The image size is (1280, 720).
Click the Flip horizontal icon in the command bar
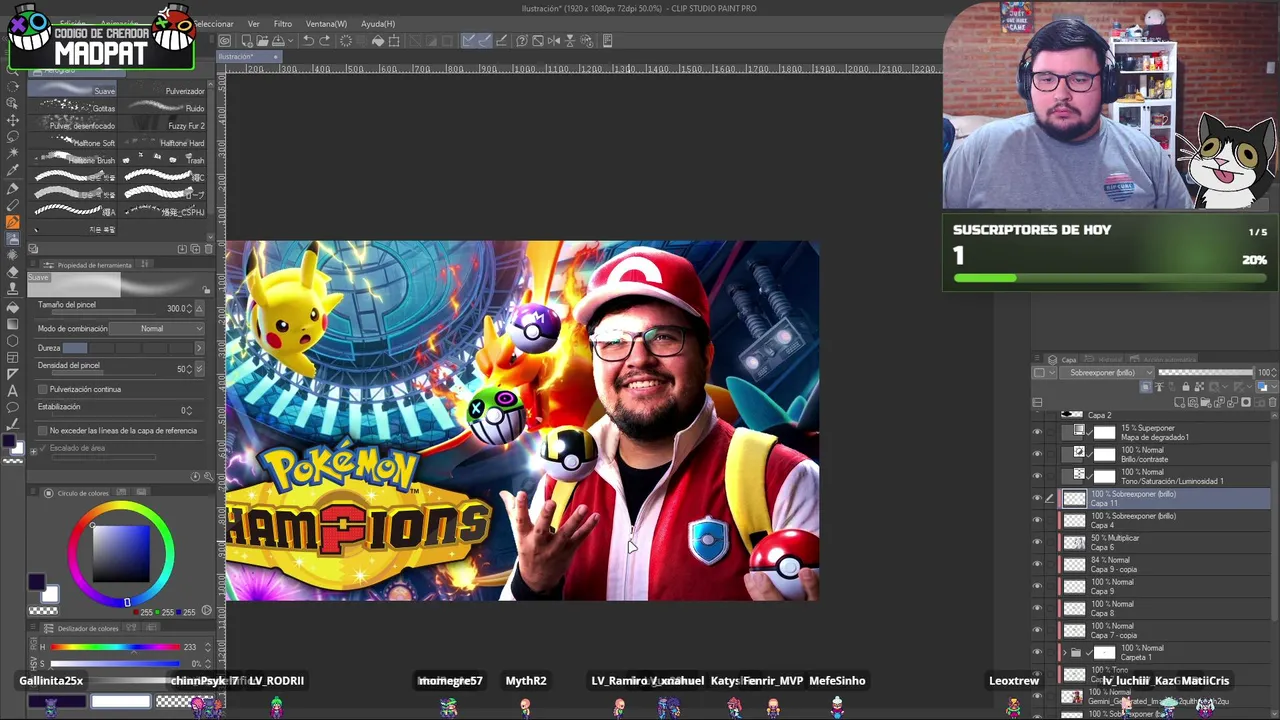pyautogui.click(x=553, y=41)
